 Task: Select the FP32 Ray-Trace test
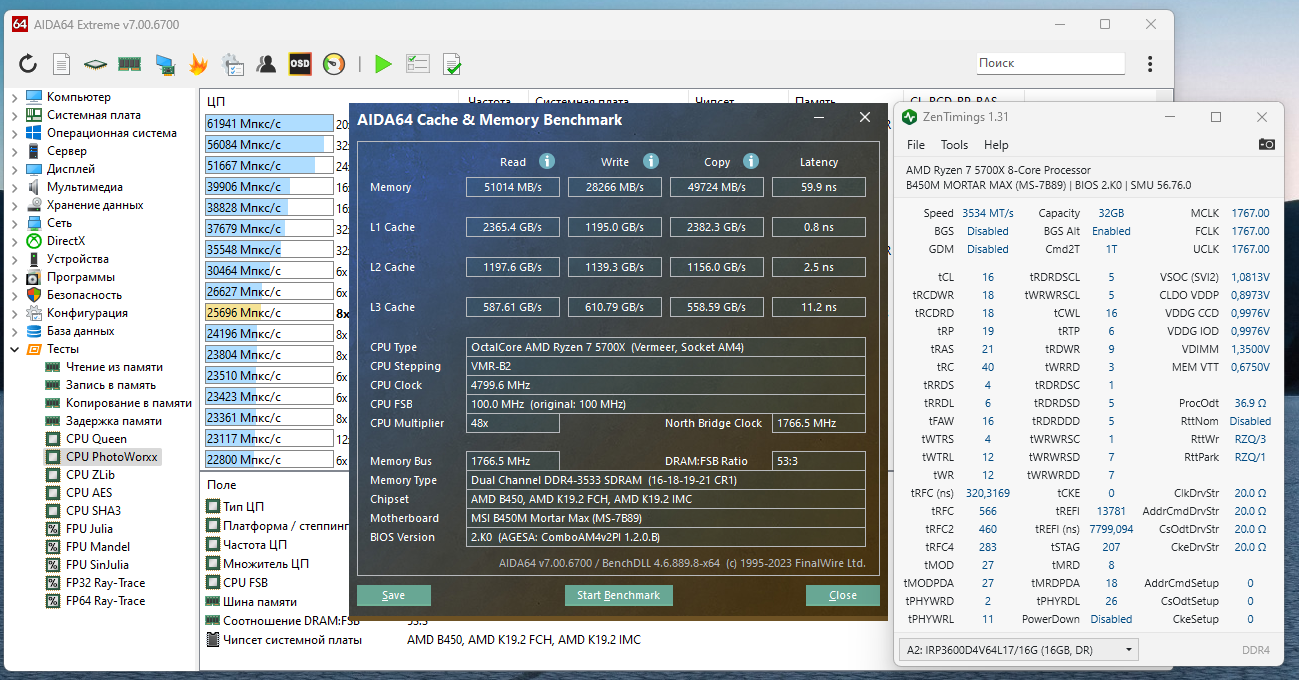pos(105,583)
